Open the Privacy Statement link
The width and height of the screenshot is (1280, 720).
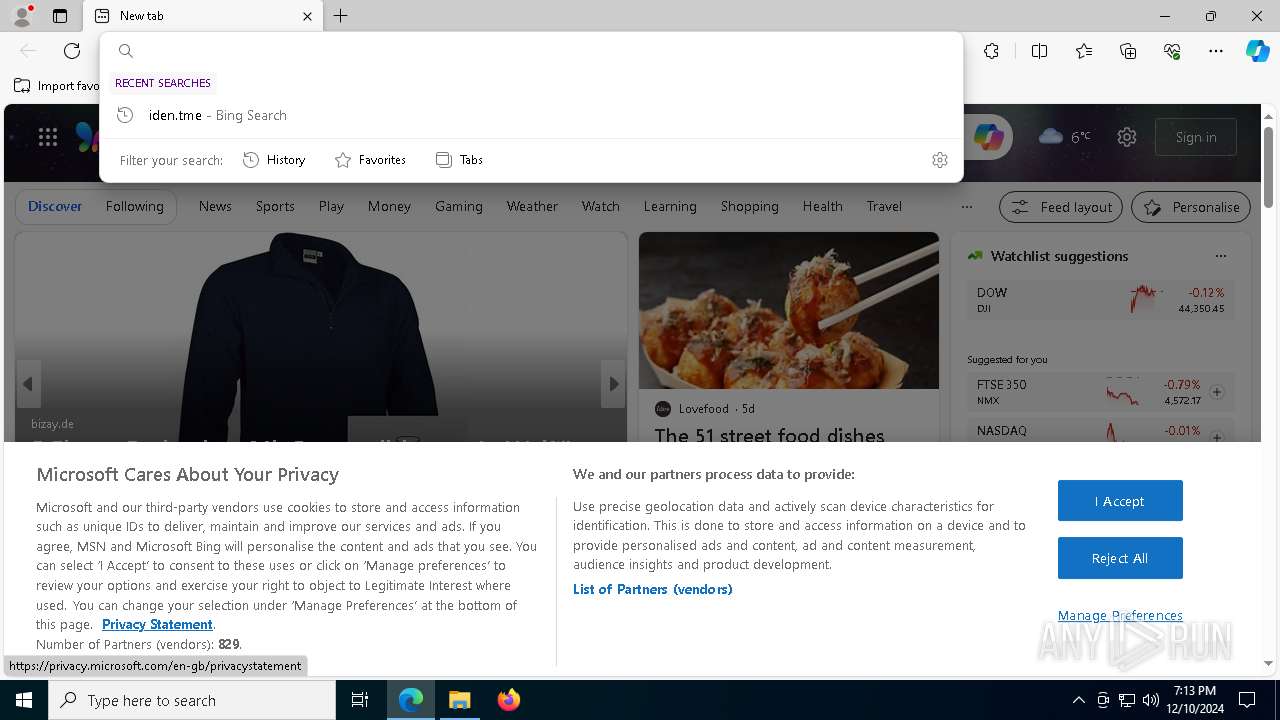coord(157,624)
